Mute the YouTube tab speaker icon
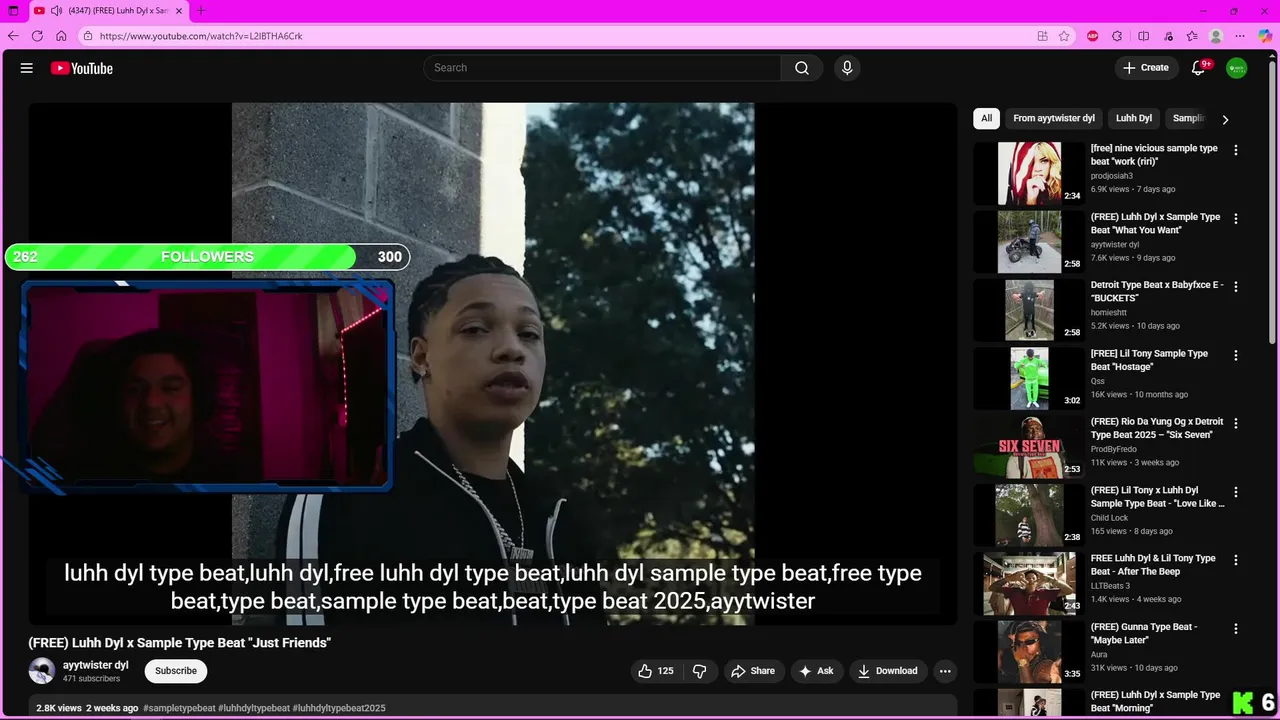 [56, 11]
